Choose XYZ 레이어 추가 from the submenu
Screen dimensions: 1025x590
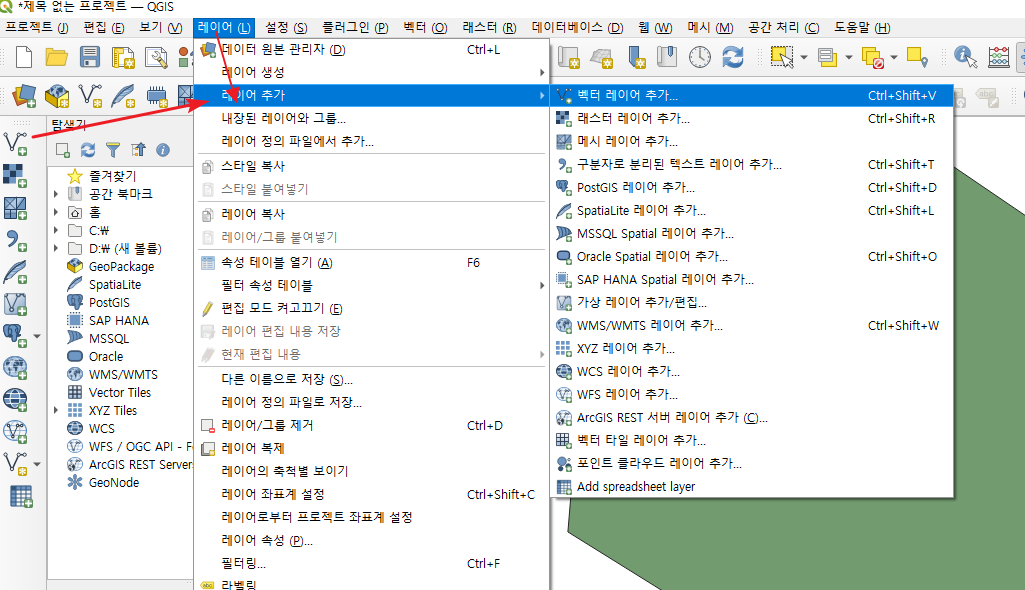point(752,348)
